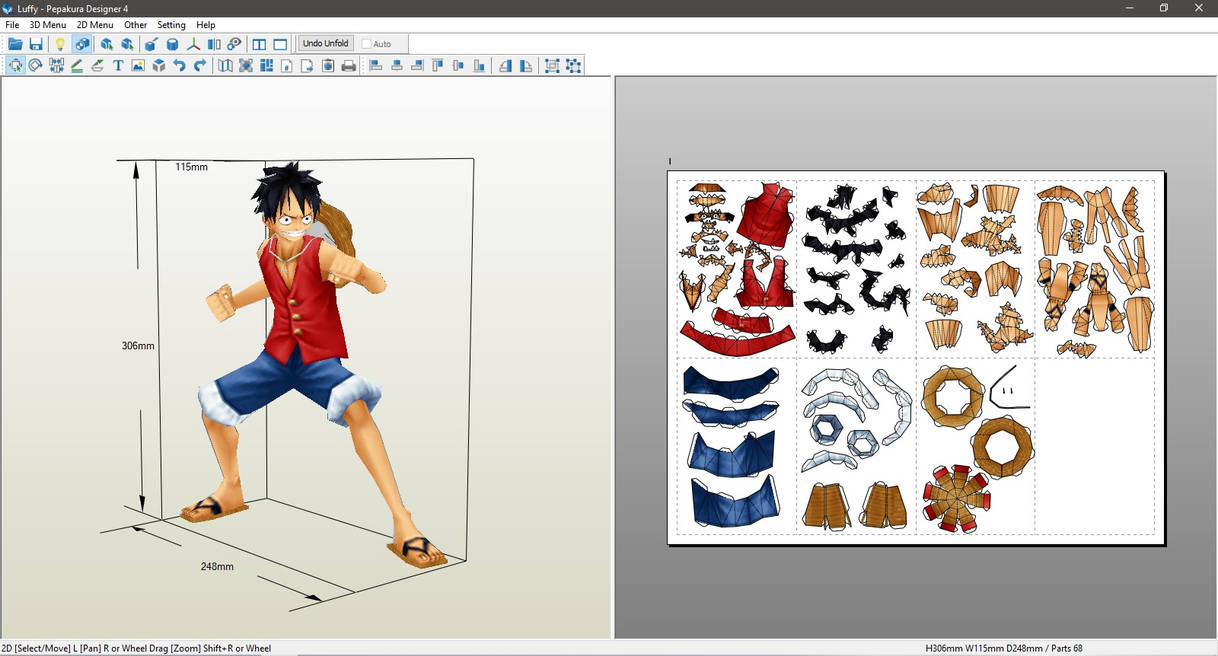Click the 115mm width dimension label
The width and height of the screenshot is (1218, 656).
[x=191, y=167]
